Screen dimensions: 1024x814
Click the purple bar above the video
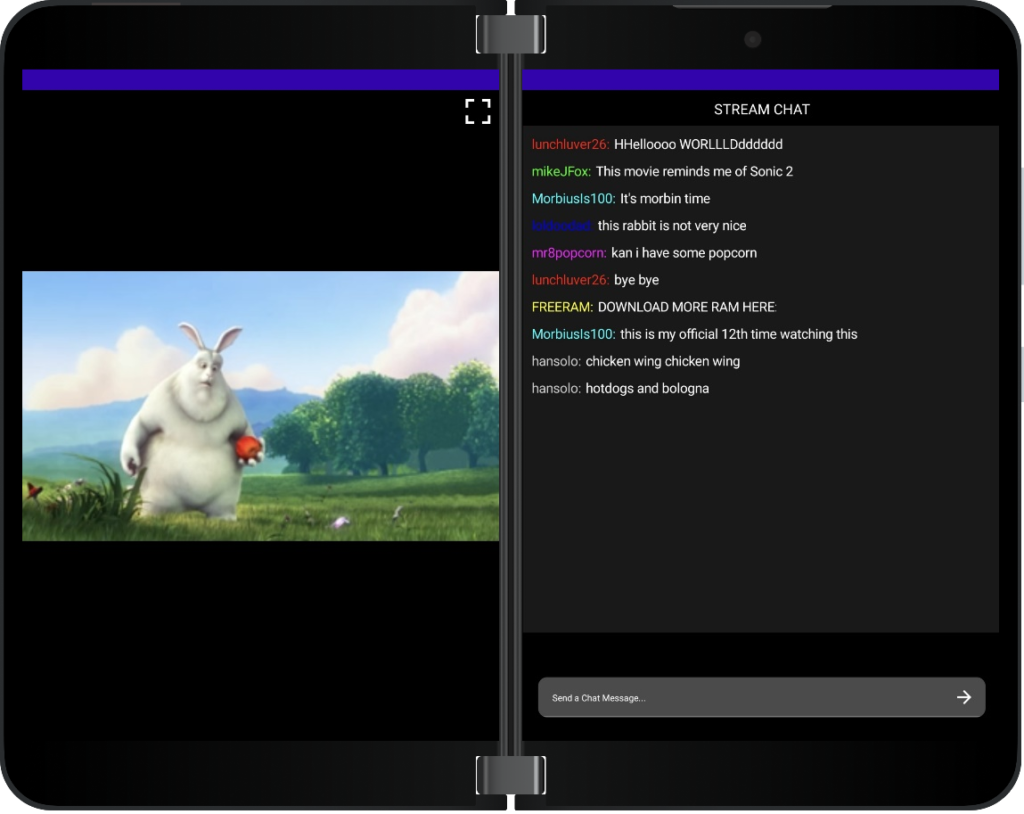[x=260, y=80]
